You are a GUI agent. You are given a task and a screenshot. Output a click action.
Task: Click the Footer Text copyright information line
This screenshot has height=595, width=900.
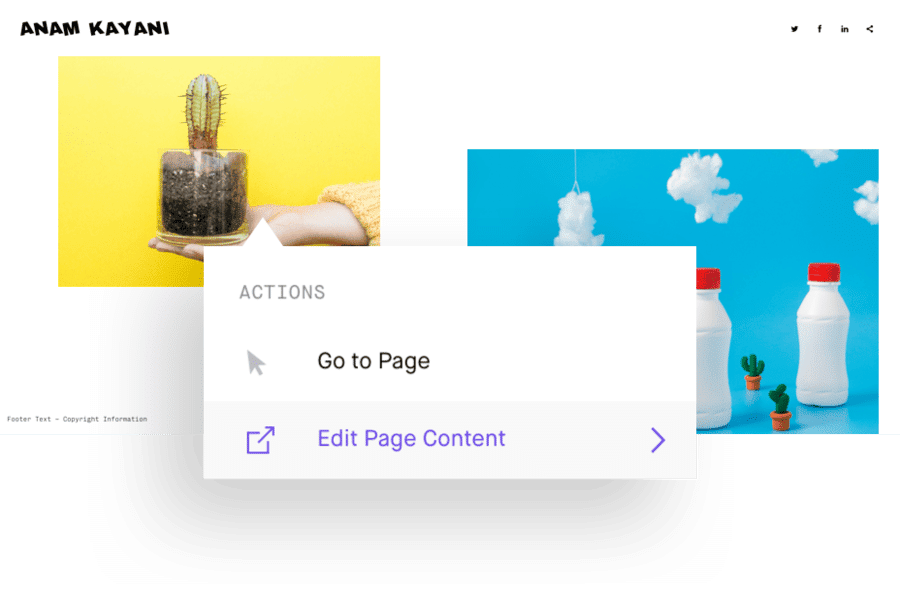(x=77, y=419)
